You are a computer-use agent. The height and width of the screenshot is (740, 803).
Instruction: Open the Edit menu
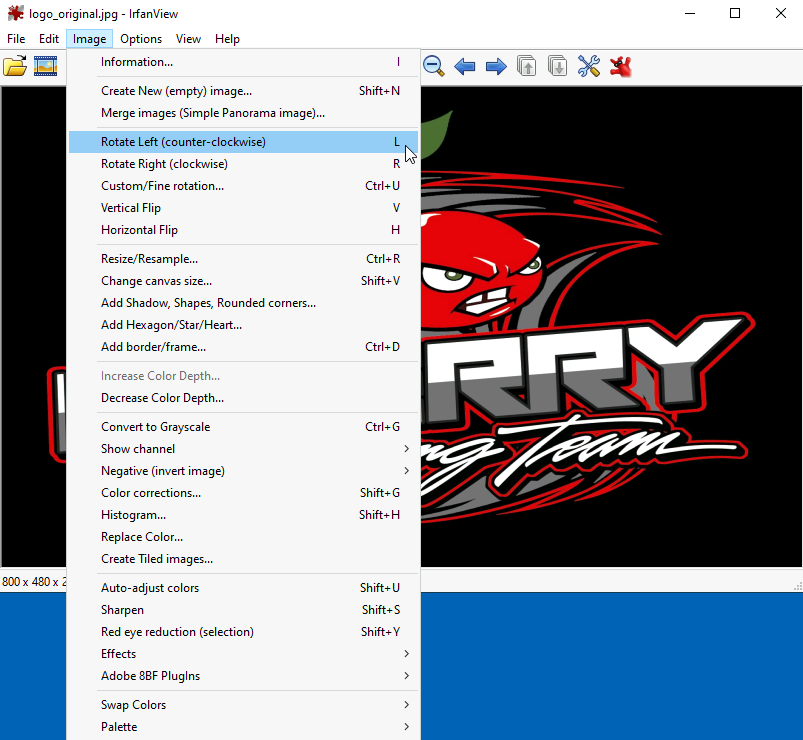click(x=49, y=39)
